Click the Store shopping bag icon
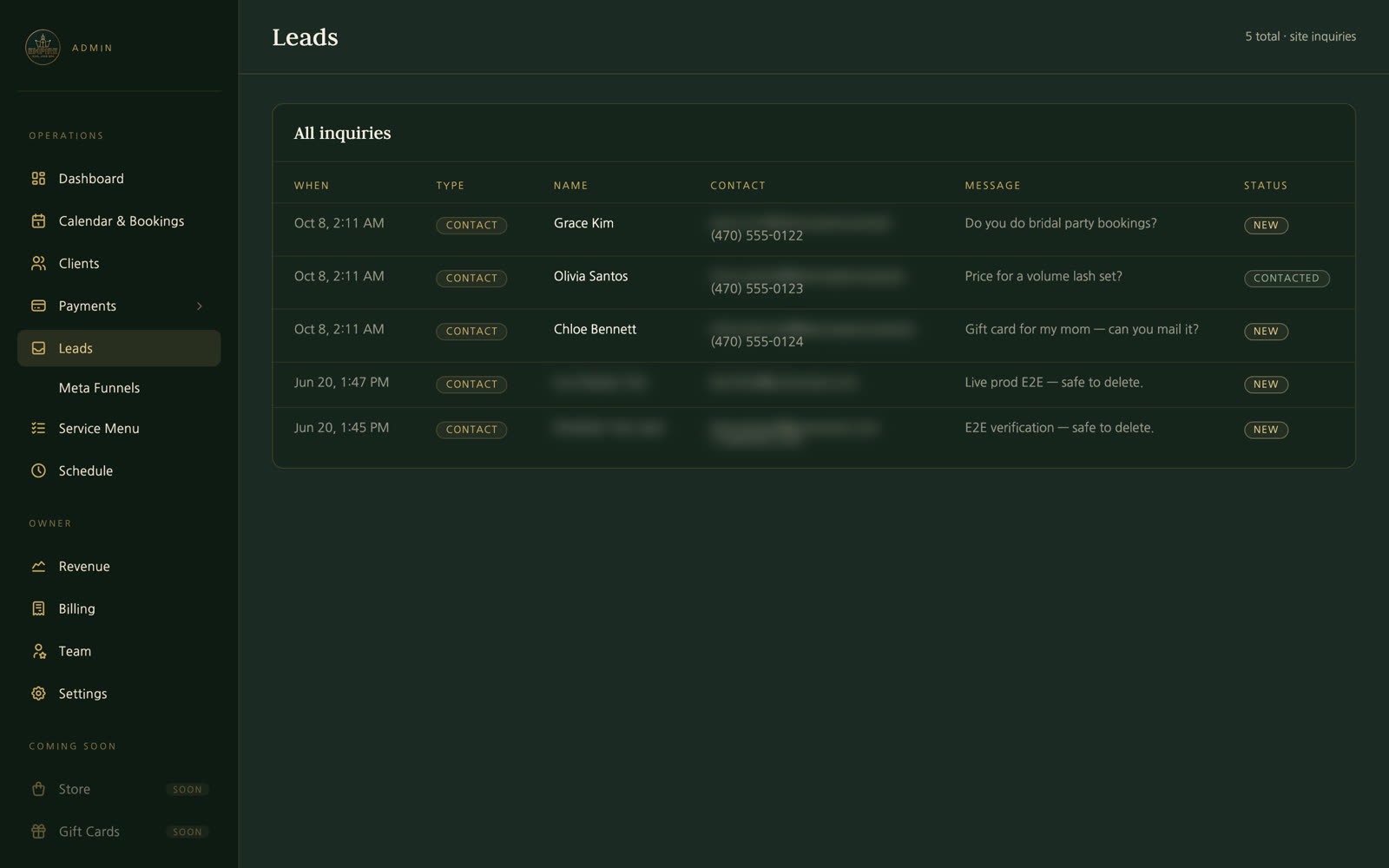Viewport: 1389px width, 868px height. tap(38, 789)
